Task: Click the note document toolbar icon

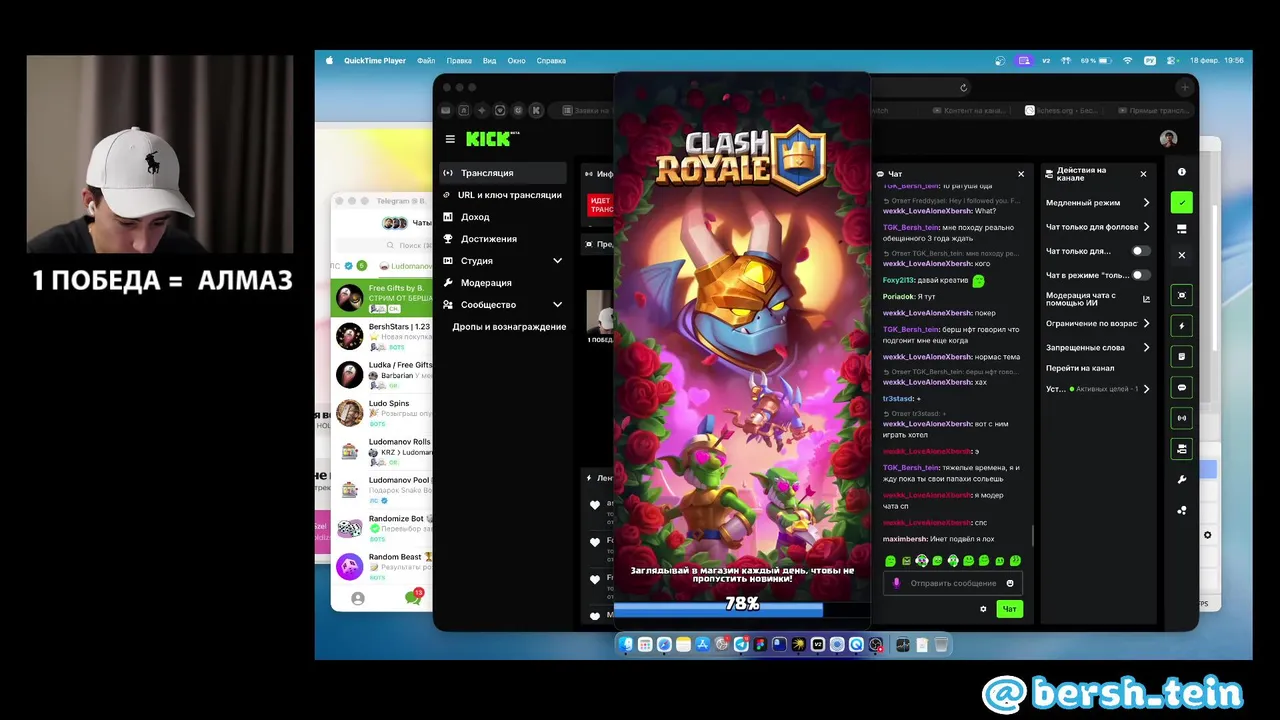Action: pos(1181,357)
